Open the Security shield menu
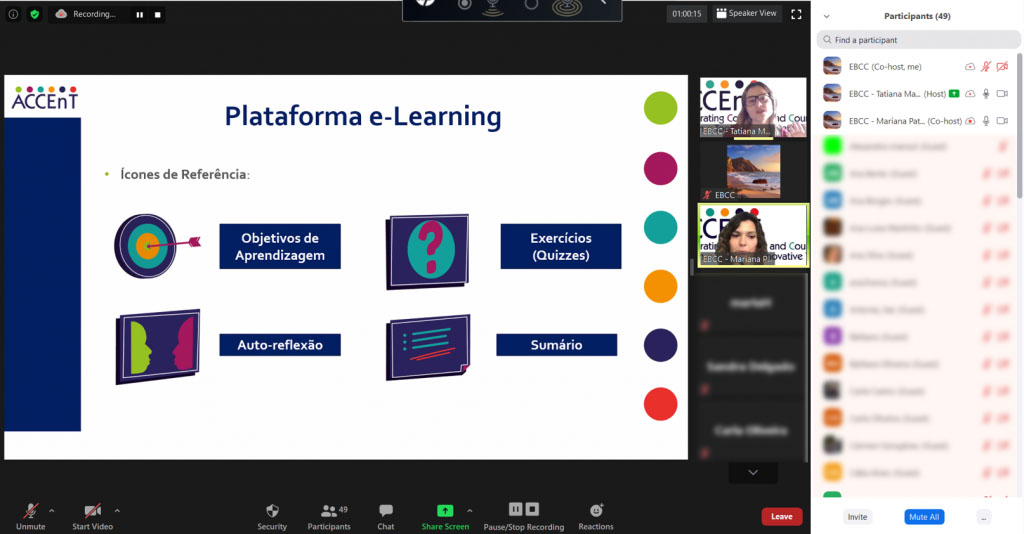Viewport: 1024px width, 534px height. click(x=272, y=511)
